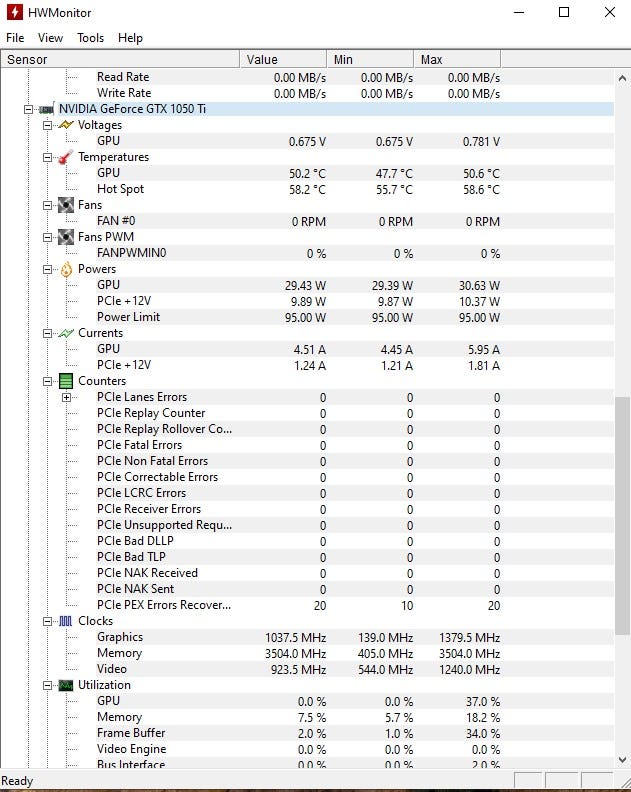Image resolution: width=631 pixels, height=792 pixels.
Task: Expand the PCIe Lanes Errors entry
Action: [x=67, y=397]
